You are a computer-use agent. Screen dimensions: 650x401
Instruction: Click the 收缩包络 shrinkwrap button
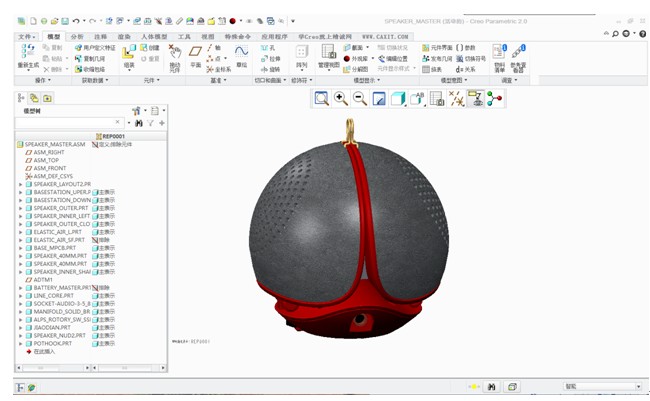[90, 69]
